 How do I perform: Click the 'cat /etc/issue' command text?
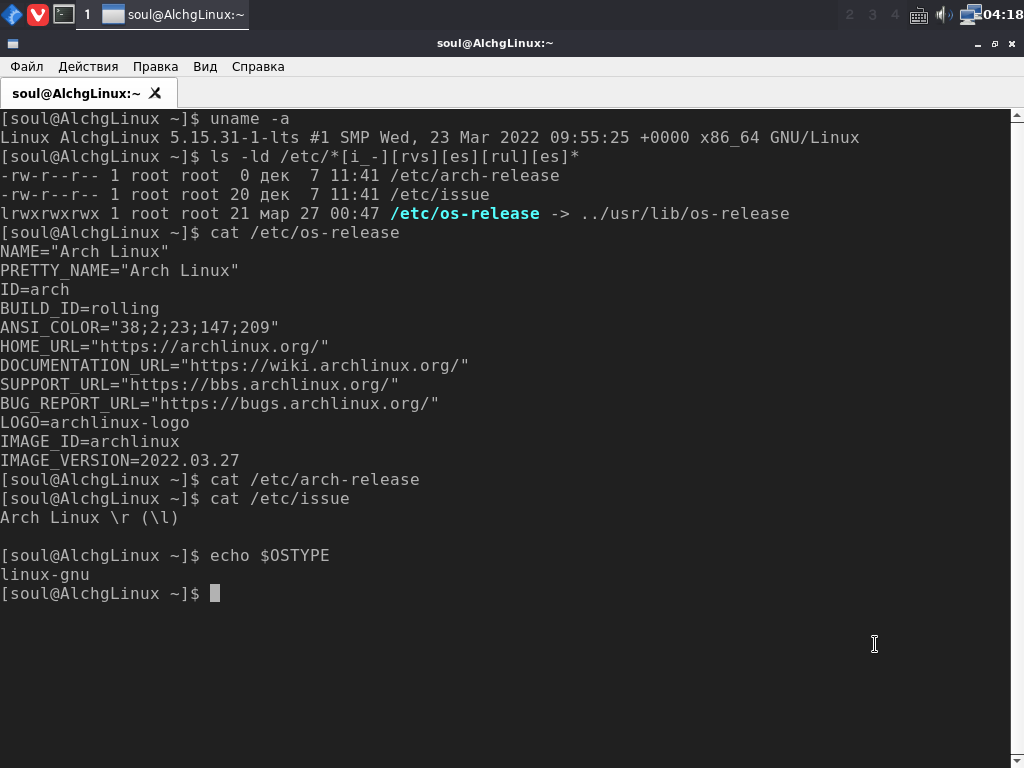pos(280,499)
